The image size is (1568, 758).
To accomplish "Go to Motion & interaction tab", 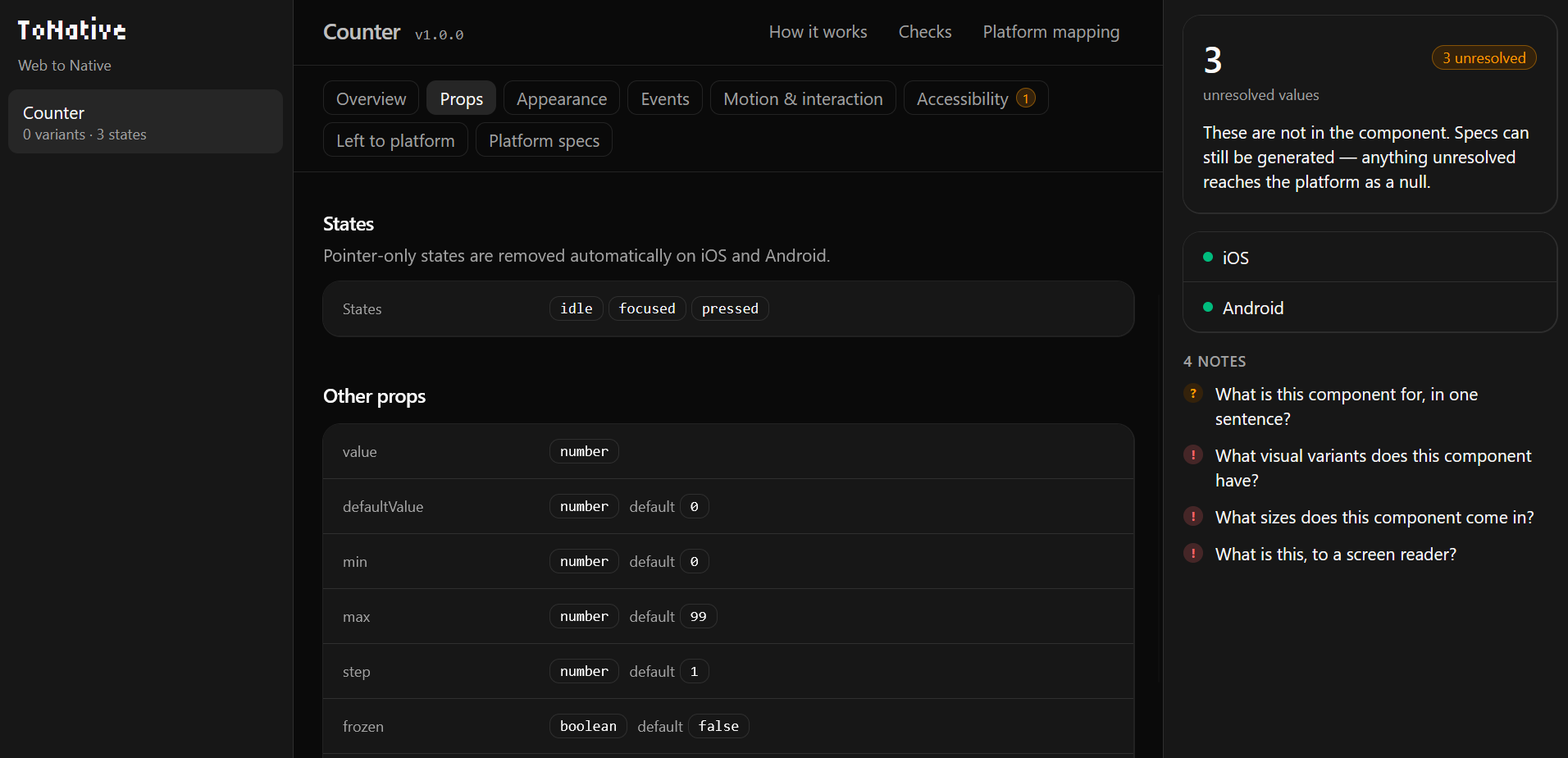I will coord(803,98).
